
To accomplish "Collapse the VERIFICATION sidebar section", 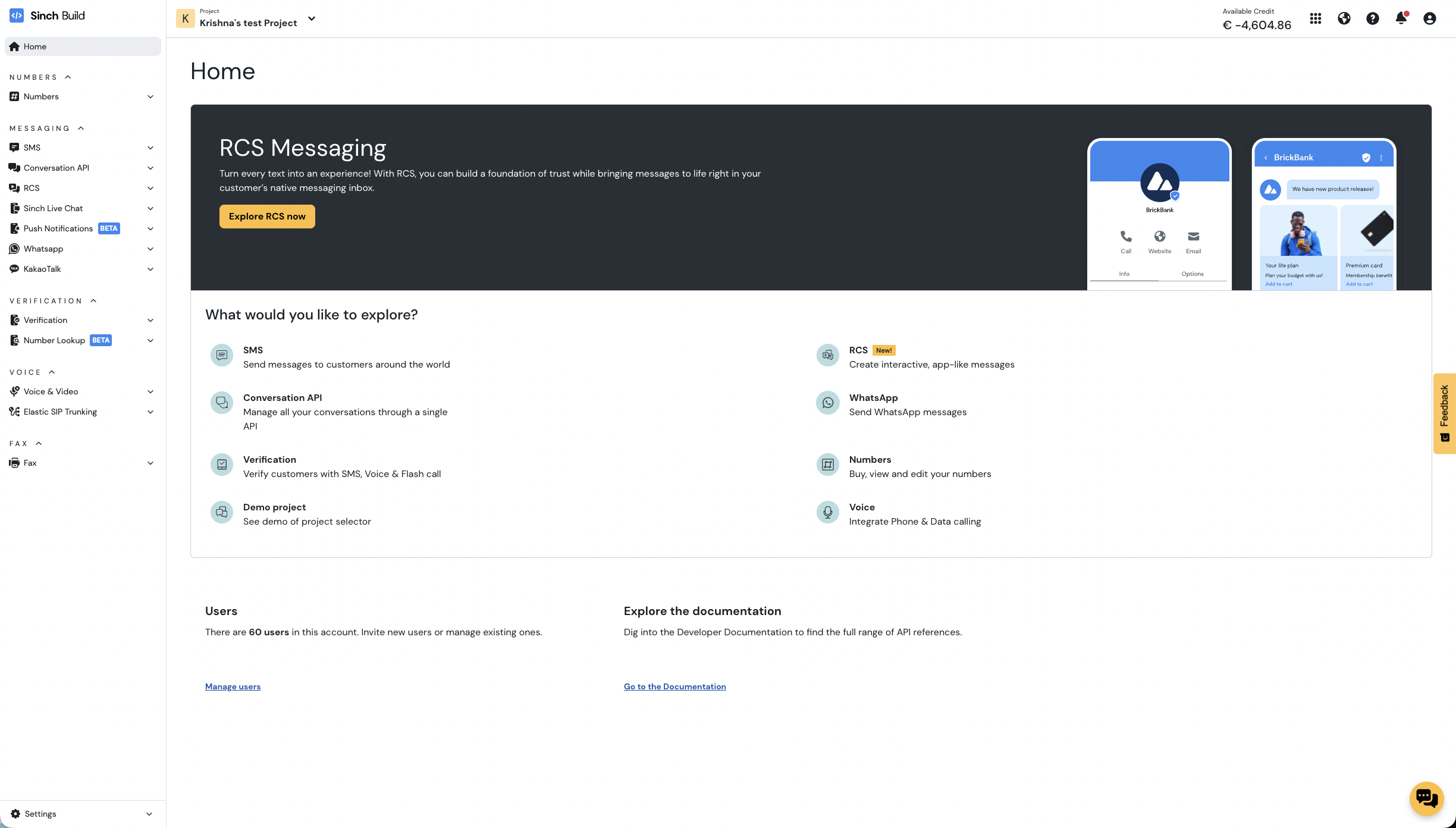I will tap(93, 301).
